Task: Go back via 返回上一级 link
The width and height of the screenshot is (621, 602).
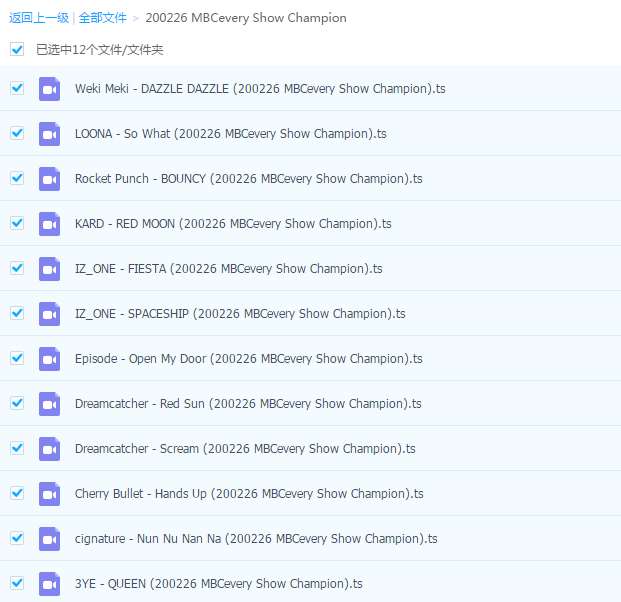Action: [x=39, y=18]
